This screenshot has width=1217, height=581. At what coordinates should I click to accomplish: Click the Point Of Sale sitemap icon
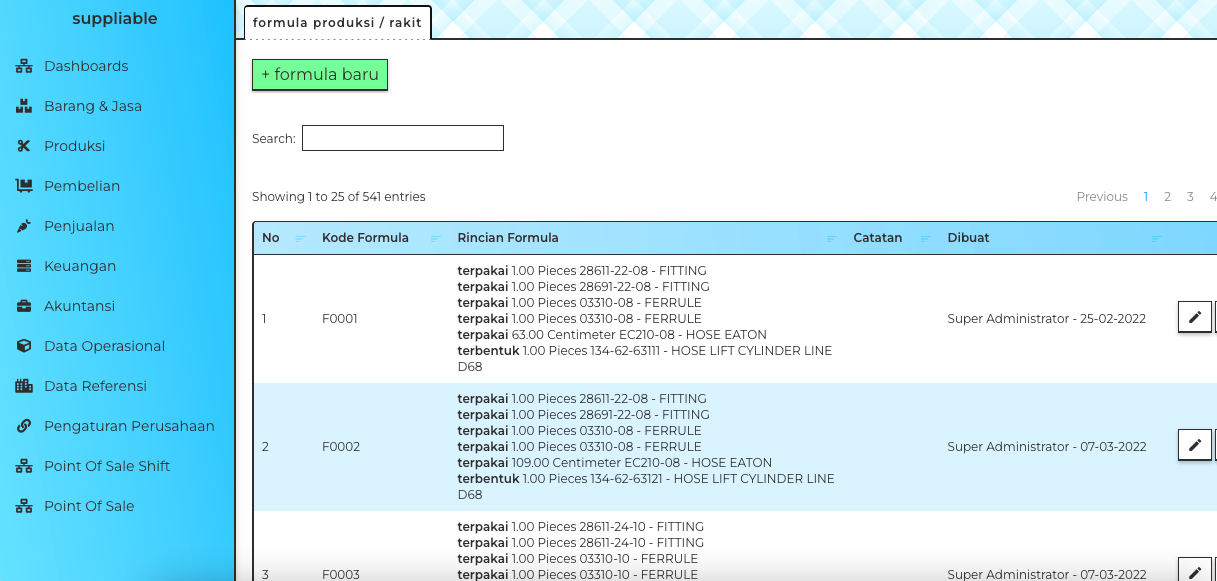pos(24,506)
